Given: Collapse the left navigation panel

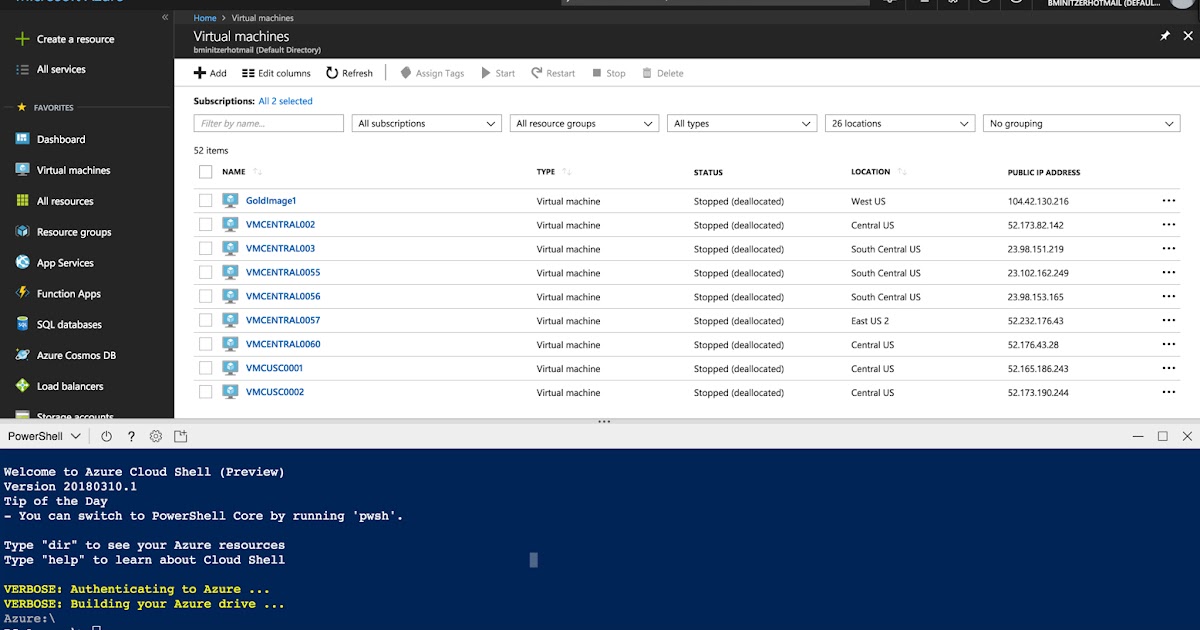Looking at the screenshot, I should point(163,16).
